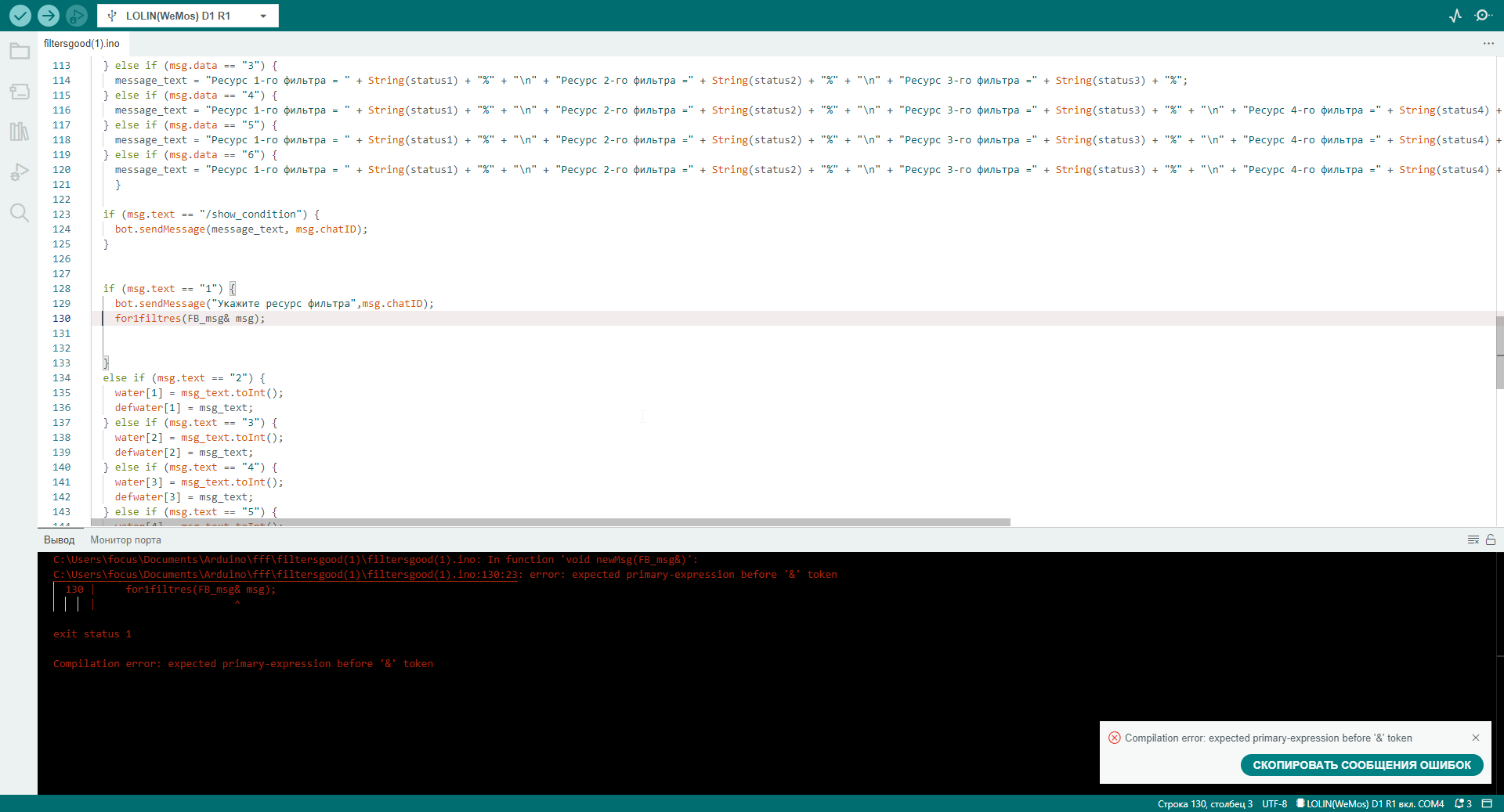
Task: Click the final red Compilation error output line
Action: [x=243, y=664]
